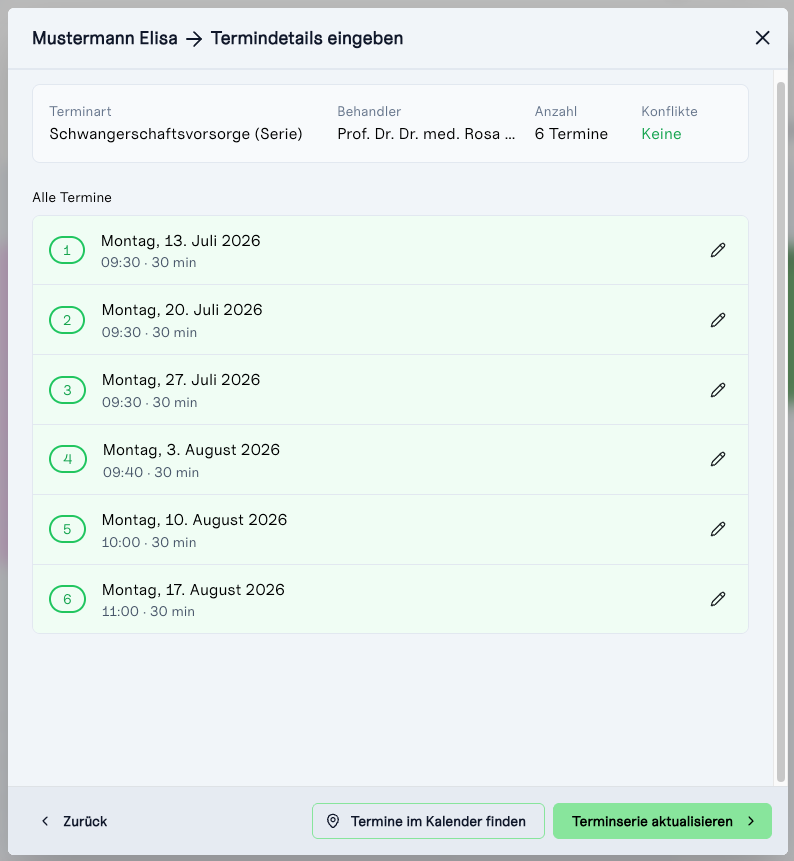This screenshot has width=794, height=861.
Task: Click the 6 Termine count value
Action: (571, 134)
